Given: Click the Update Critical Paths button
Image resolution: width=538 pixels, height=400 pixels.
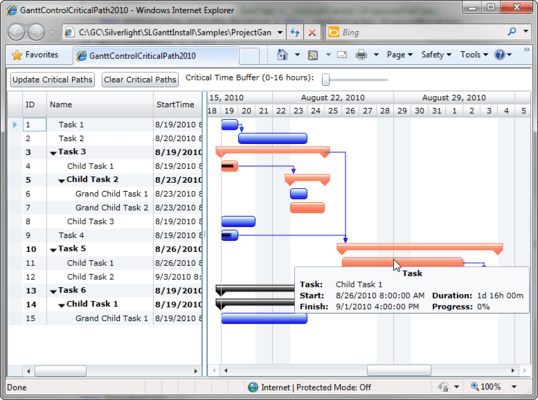Looking at the screenshot, I should coord(52,80).
